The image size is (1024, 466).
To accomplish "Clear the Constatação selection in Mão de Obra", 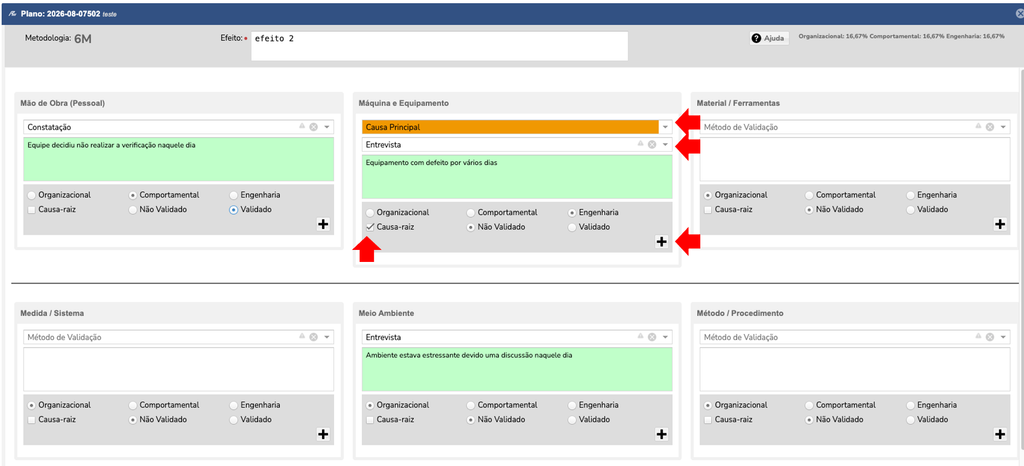I will coord(313,127).
